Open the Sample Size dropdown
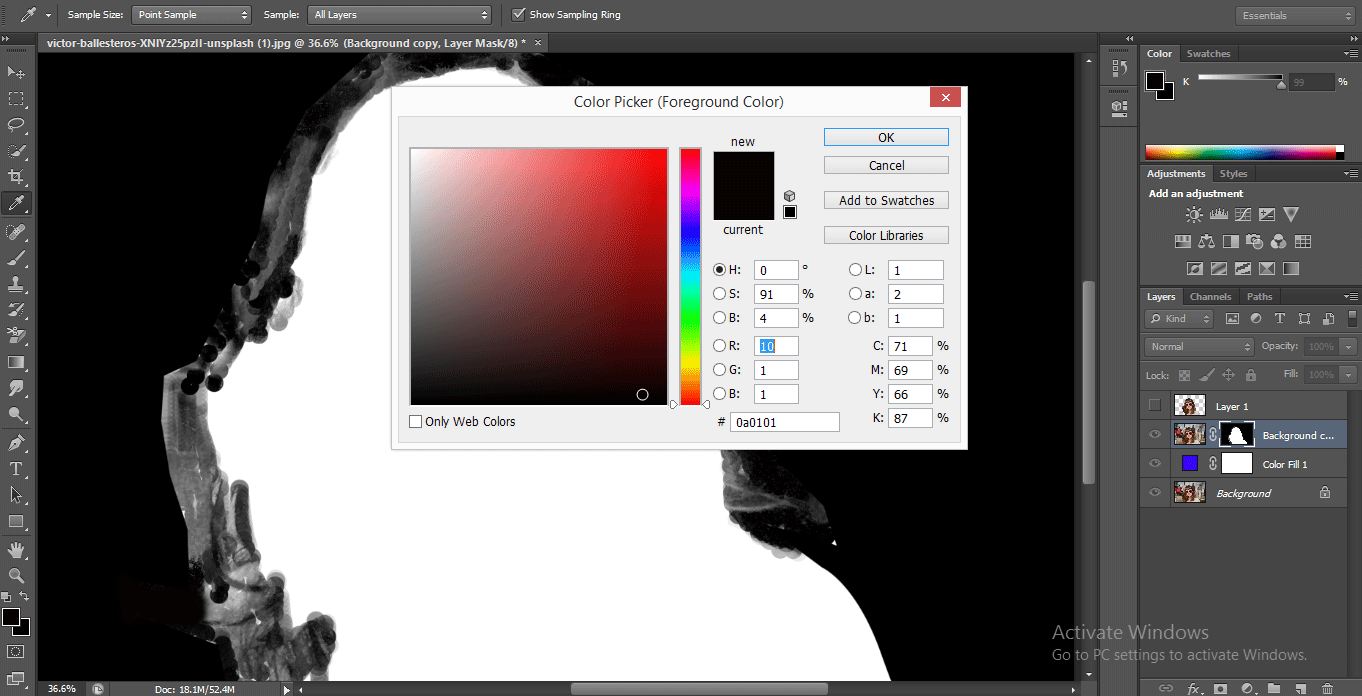 click(x=191, y=15)
